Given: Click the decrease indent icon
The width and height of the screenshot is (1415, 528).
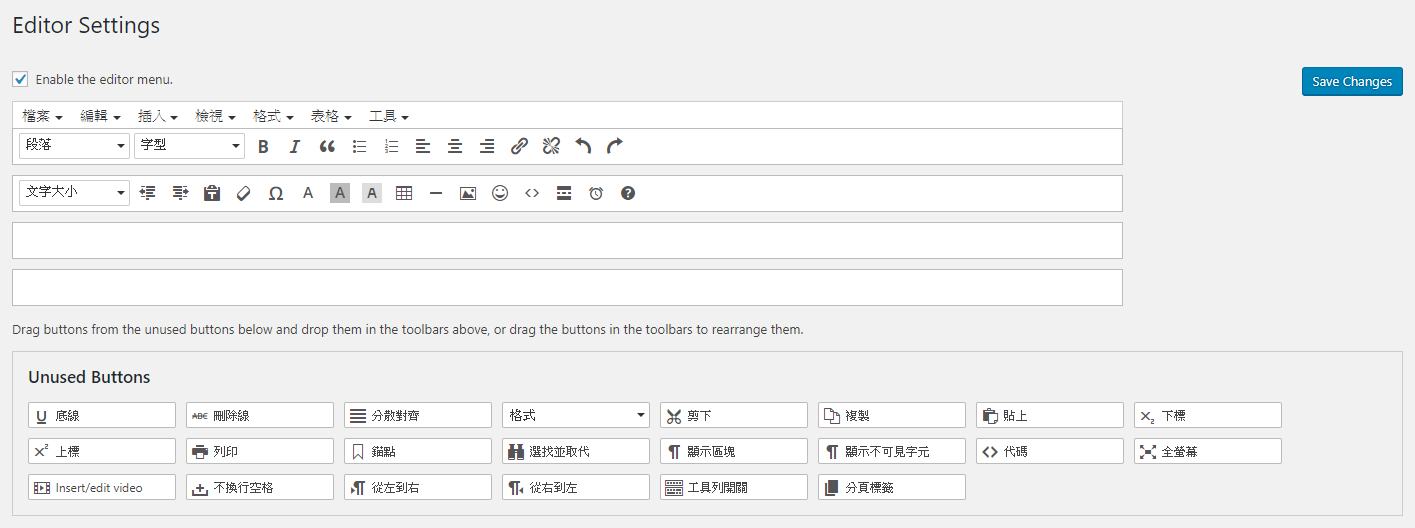Looking at the screenshot, I should pyautogui.click(x=148, y=193).
